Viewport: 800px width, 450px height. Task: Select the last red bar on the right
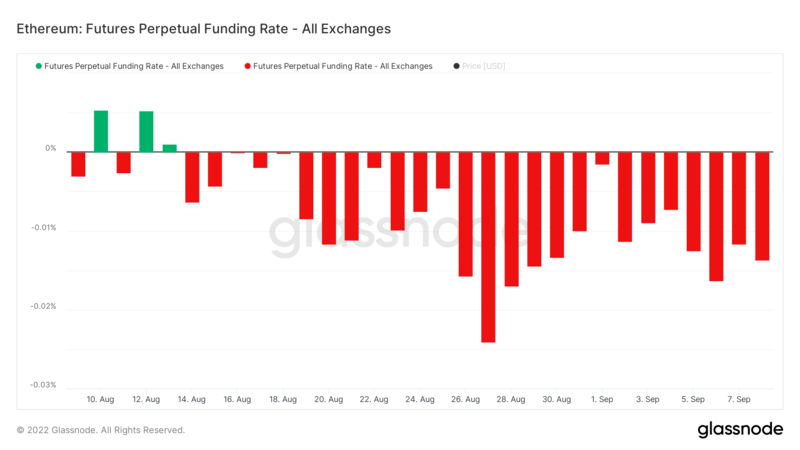[762, 206]
